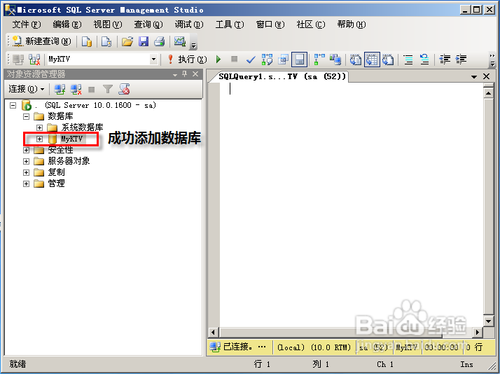This screenshot has width=500, height=374.
Task: Display the Estimated Execution Plan
Action: click(267, 60)
